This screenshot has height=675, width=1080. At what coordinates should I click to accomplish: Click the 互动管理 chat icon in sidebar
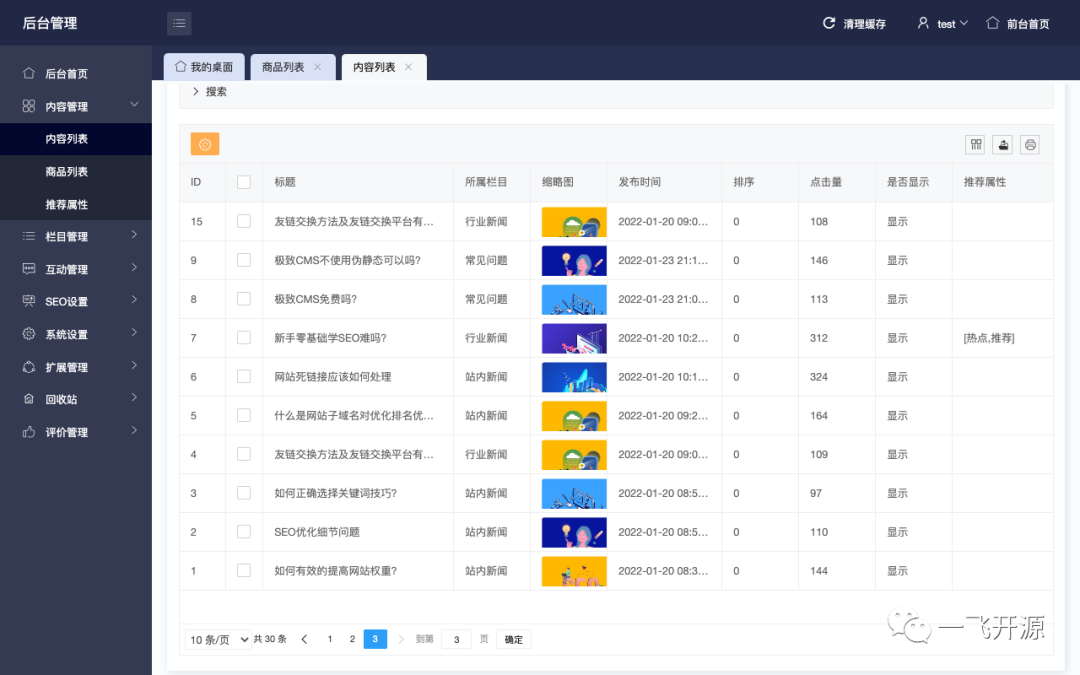coord(29,269)
